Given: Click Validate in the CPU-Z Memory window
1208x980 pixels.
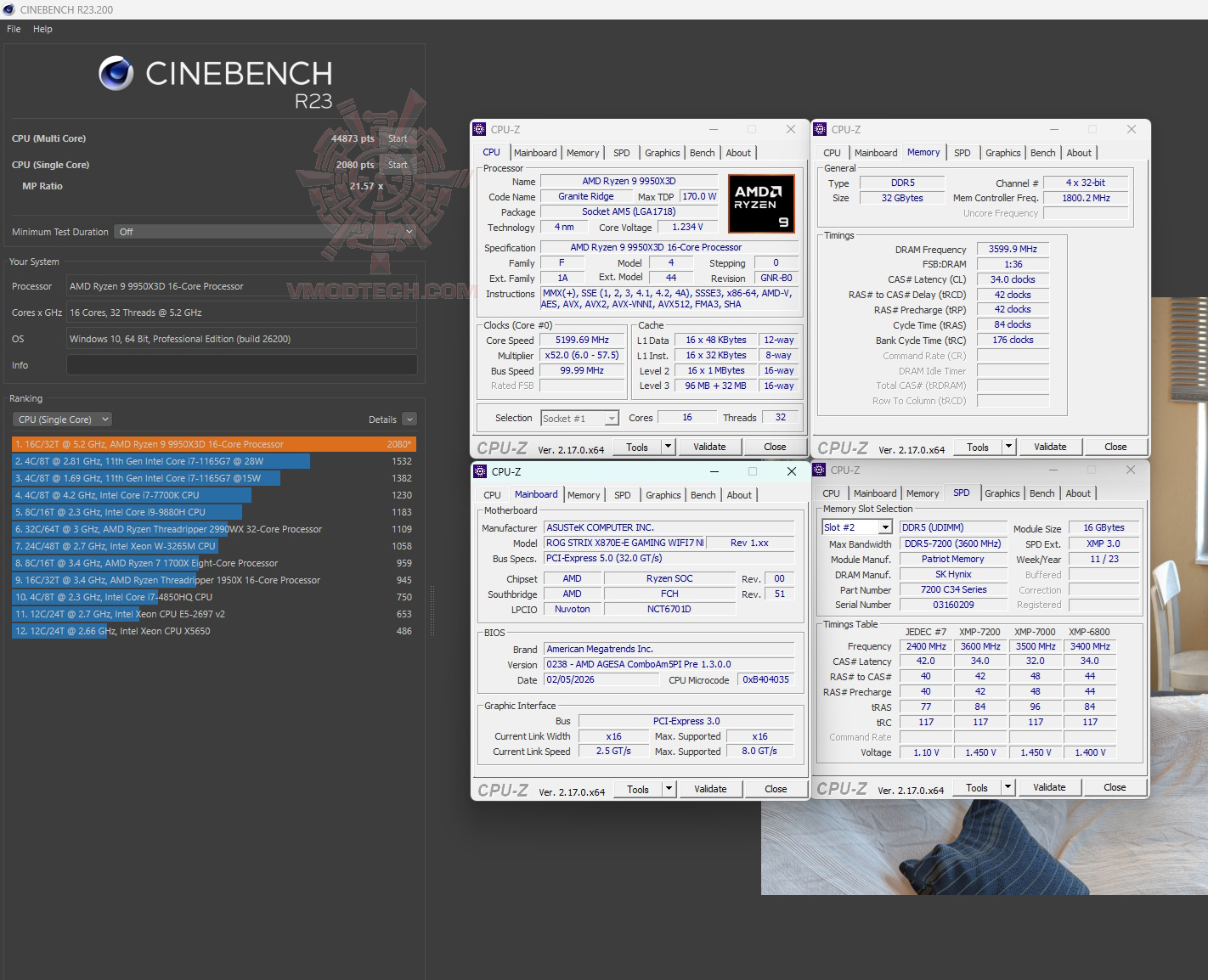Looking at the screenshot, I should coord(1050,447).
